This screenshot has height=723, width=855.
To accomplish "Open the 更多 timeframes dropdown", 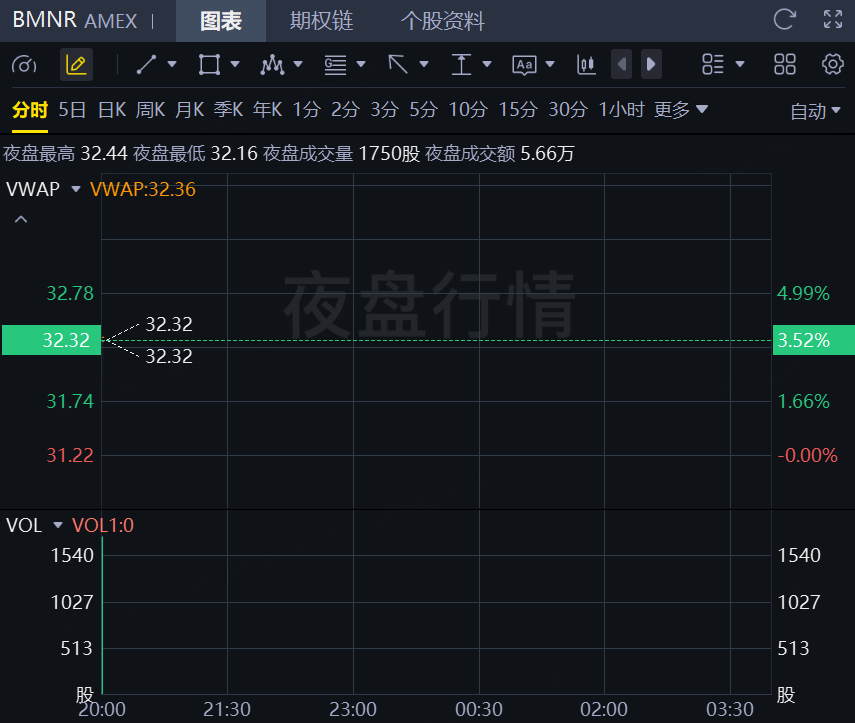I will tap(681, 110).
